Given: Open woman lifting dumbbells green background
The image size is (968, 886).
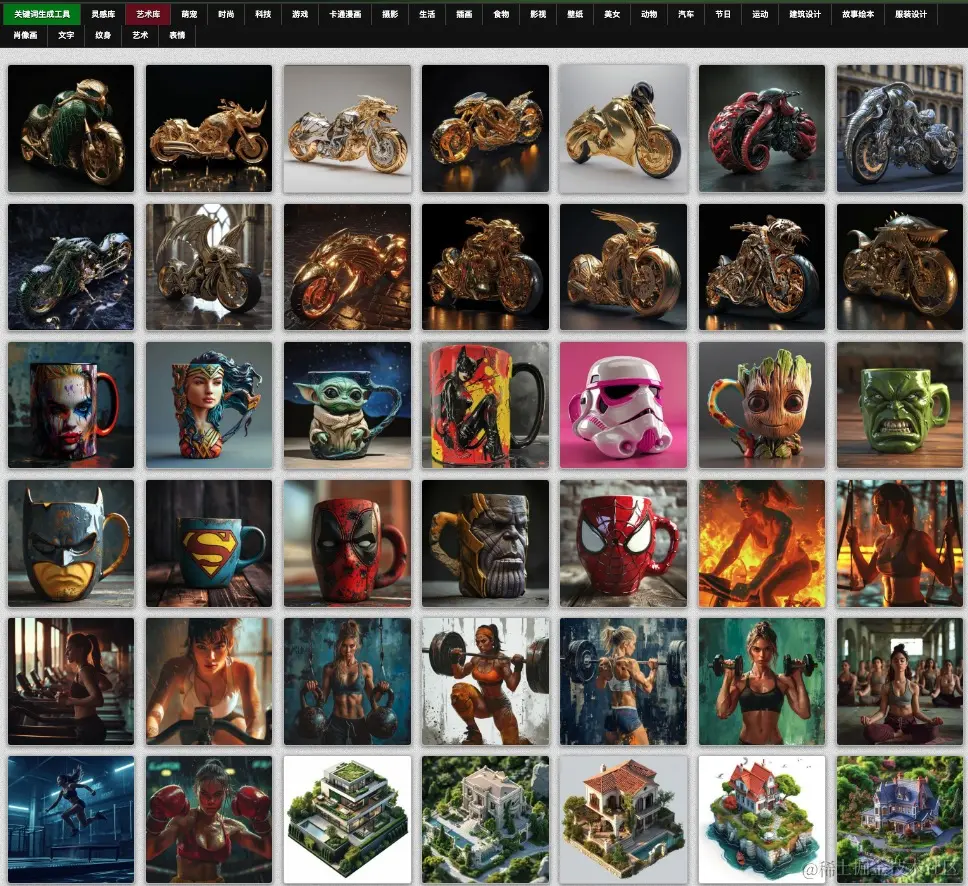Looking at the screenshot, I should point(762,682).
